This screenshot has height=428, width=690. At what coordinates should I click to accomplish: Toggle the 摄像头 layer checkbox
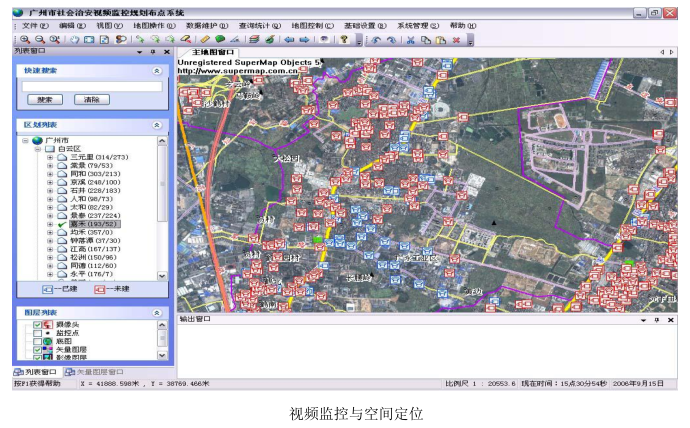coord(37,325)
